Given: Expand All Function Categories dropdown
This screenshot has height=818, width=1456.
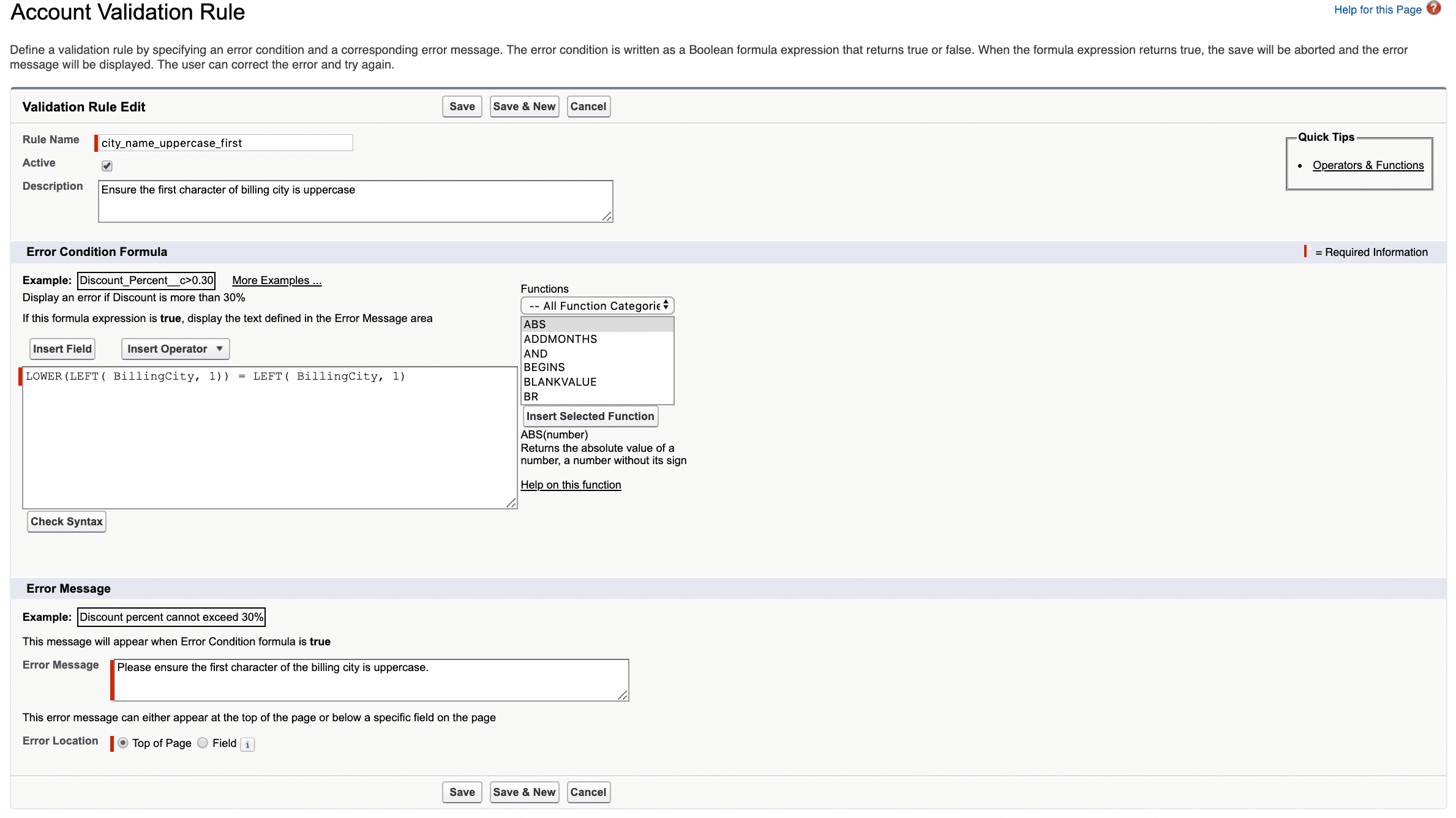Looking at the screenshot, I should 597,306.
